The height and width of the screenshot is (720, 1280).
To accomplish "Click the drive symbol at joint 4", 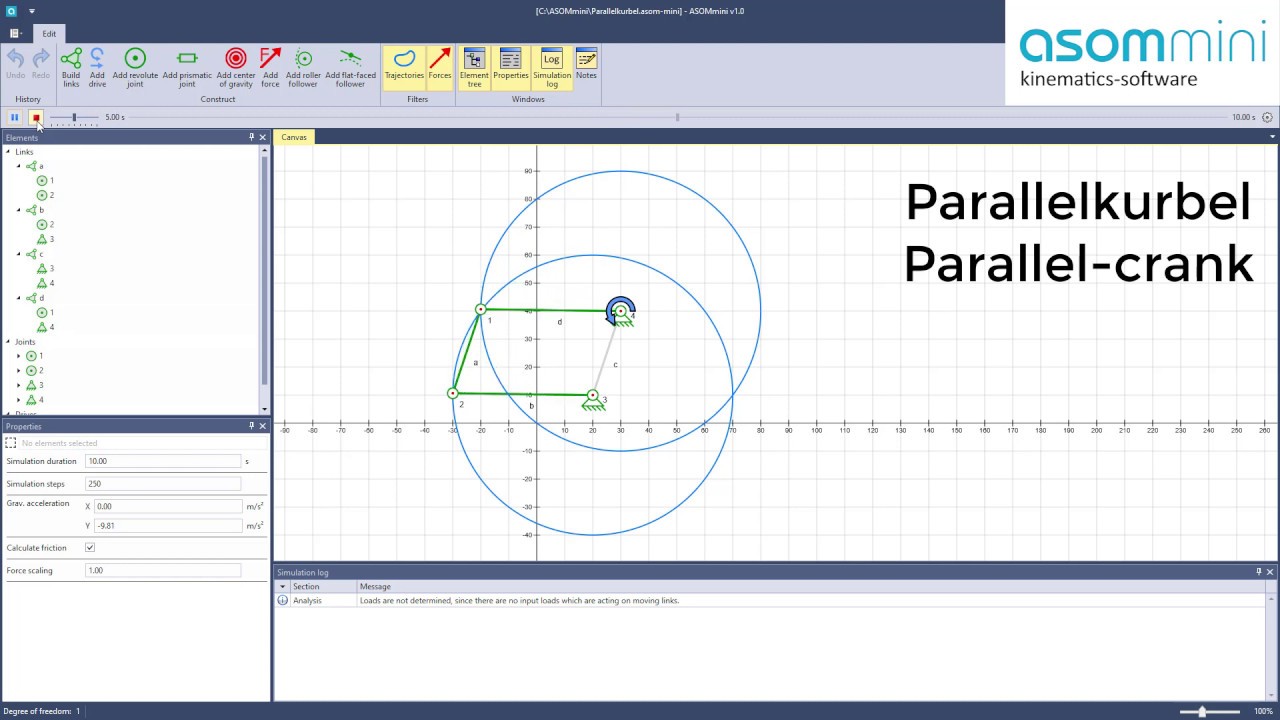I will (x=620, y=309).
